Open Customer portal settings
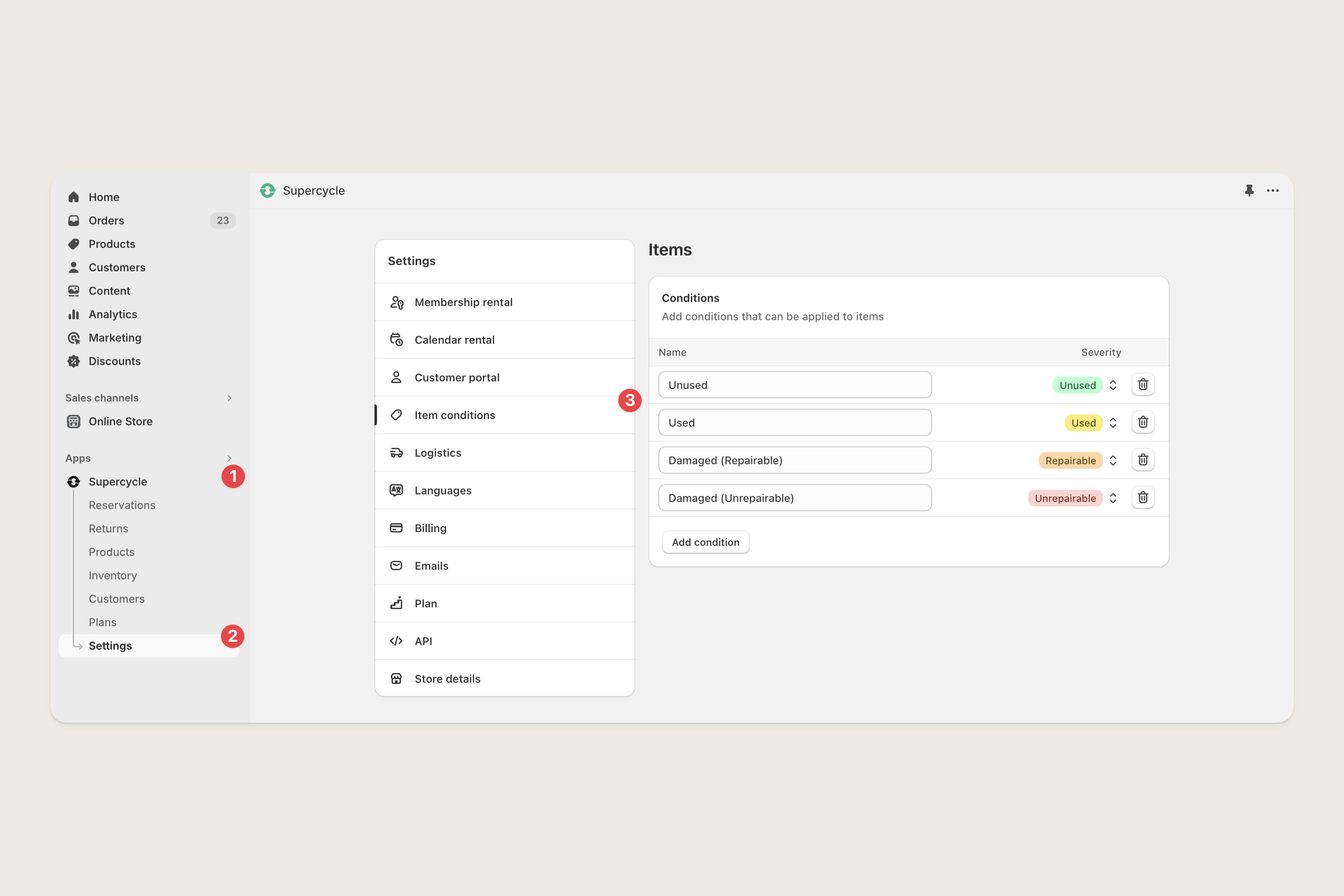This screenshot has height=896, width=1344. [x=504, y=378]
